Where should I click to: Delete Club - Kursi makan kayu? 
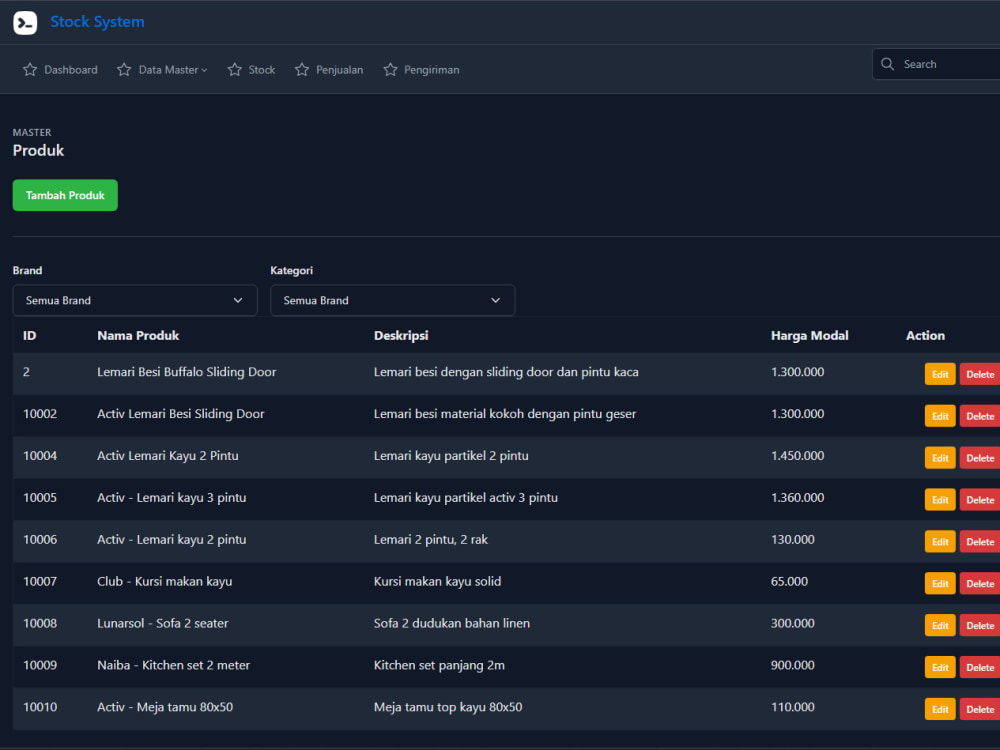coord(980,584)
